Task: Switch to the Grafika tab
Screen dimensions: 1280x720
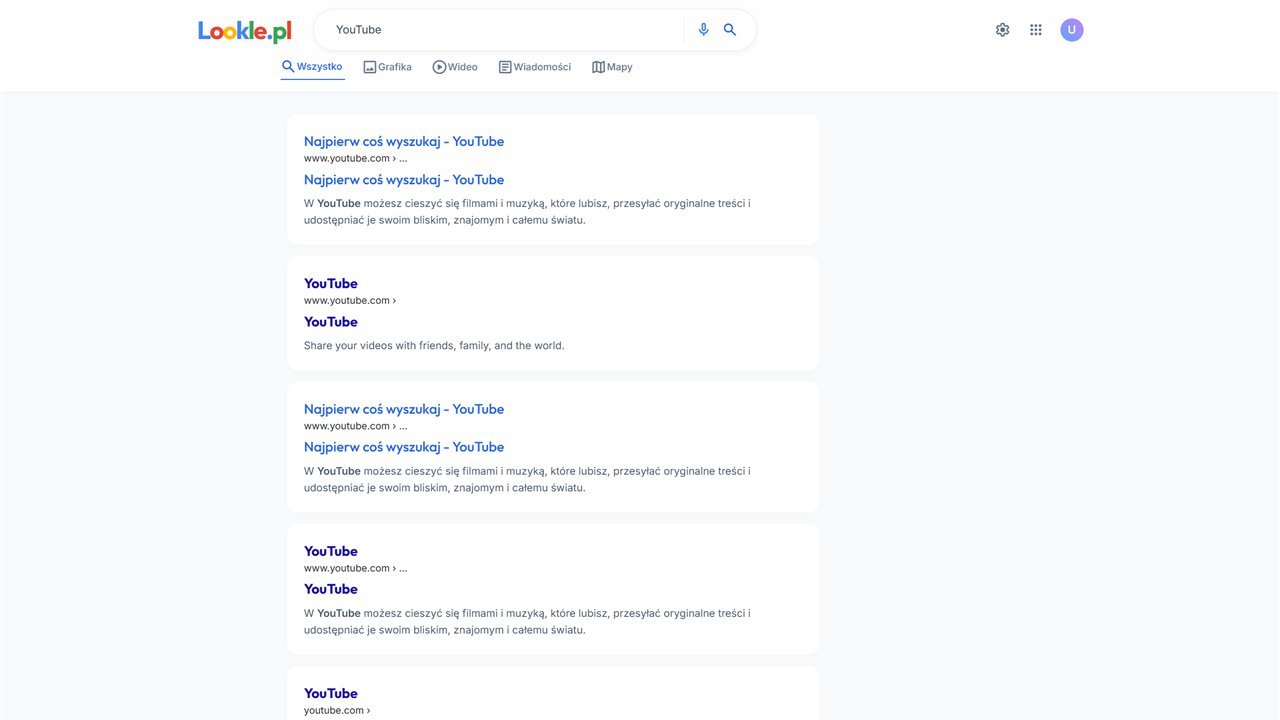Action: (x=388, y=67)
